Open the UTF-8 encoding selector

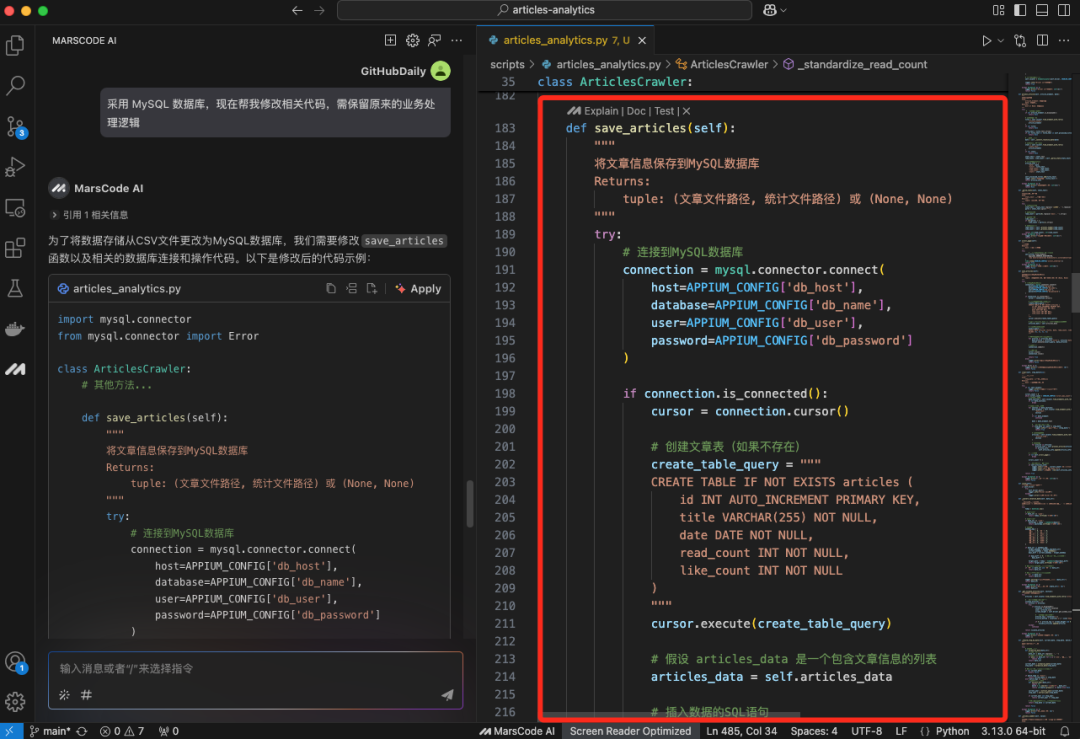click(866, 731)
